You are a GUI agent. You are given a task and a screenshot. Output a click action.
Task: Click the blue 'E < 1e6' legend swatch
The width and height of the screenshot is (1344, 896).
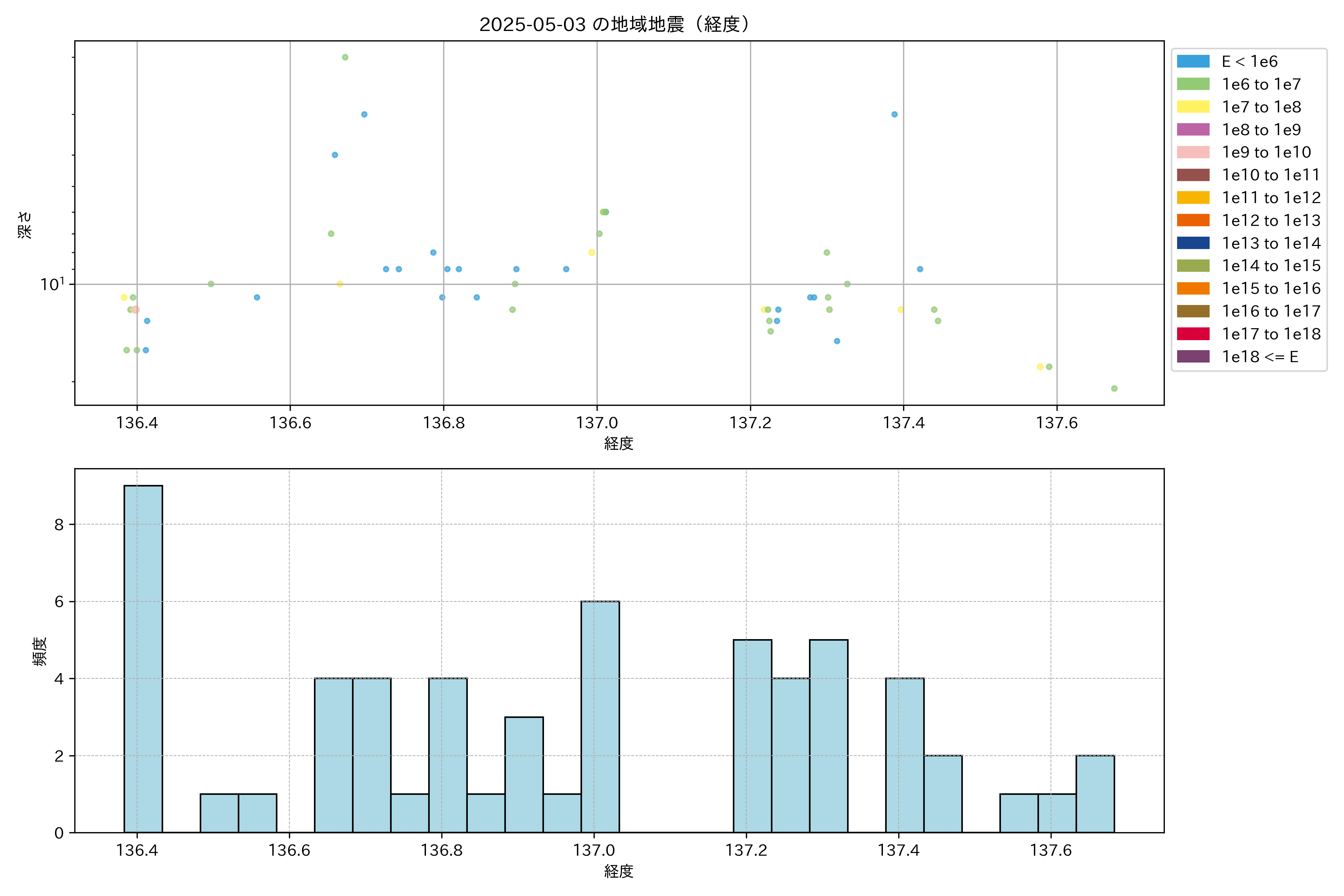pos(1193,62)
